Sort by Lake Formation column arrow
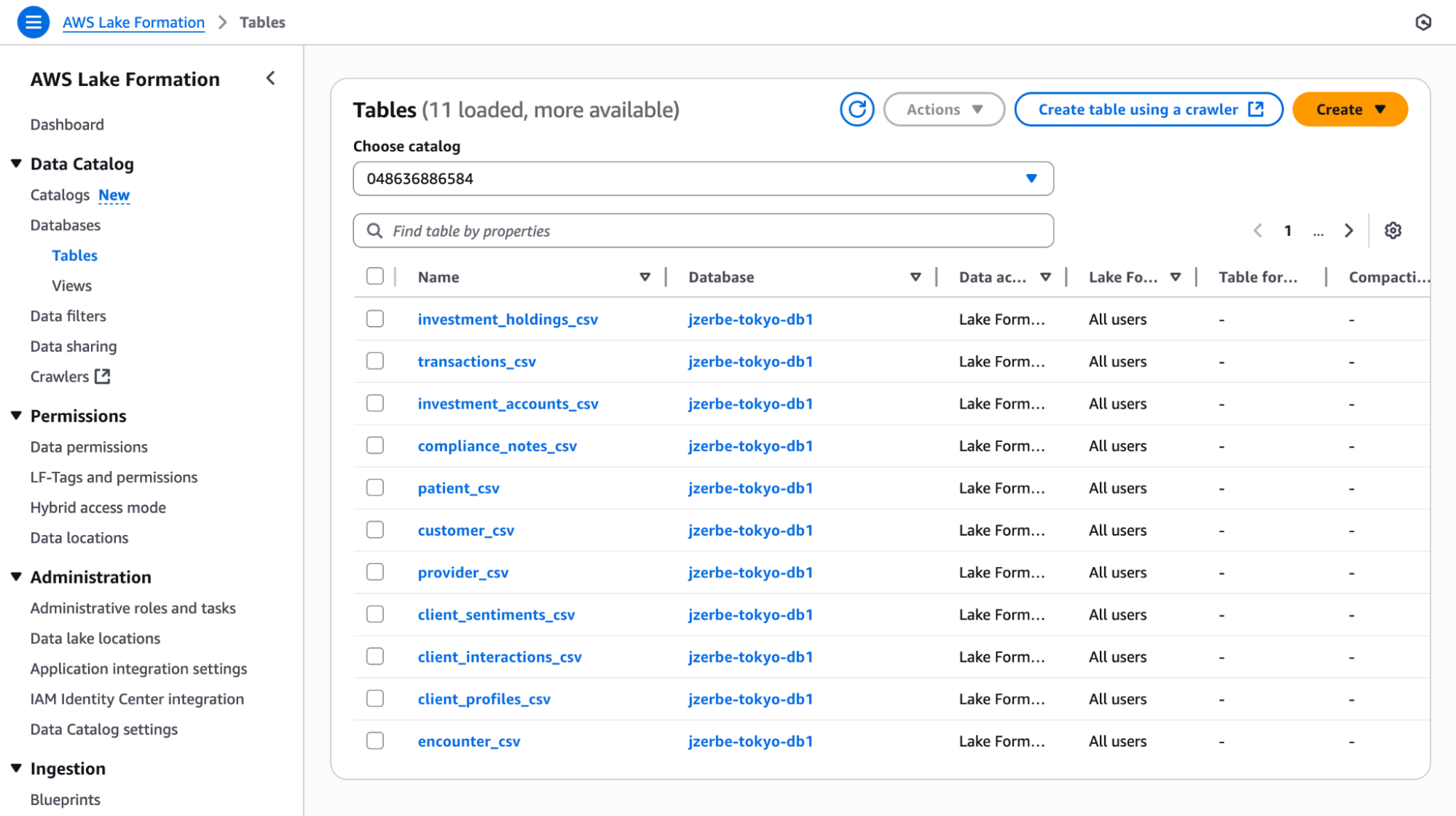The width and height of the screenshot is (1456, 816). pos(1175,277)
